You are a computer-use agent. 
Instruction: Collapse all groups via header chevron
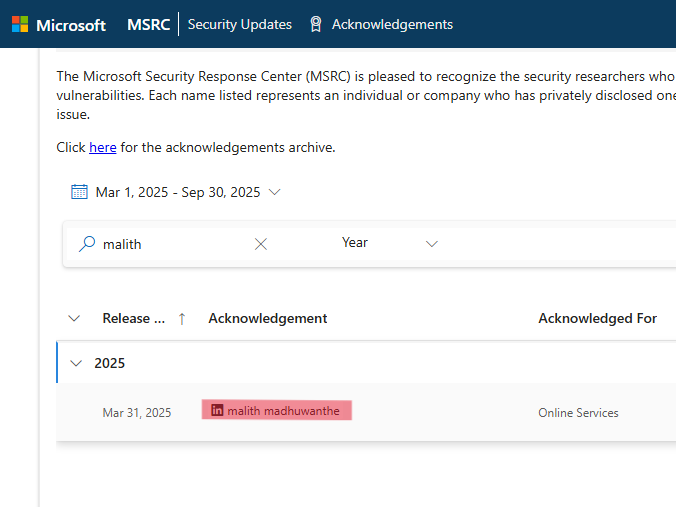click(x=74, y=318)
